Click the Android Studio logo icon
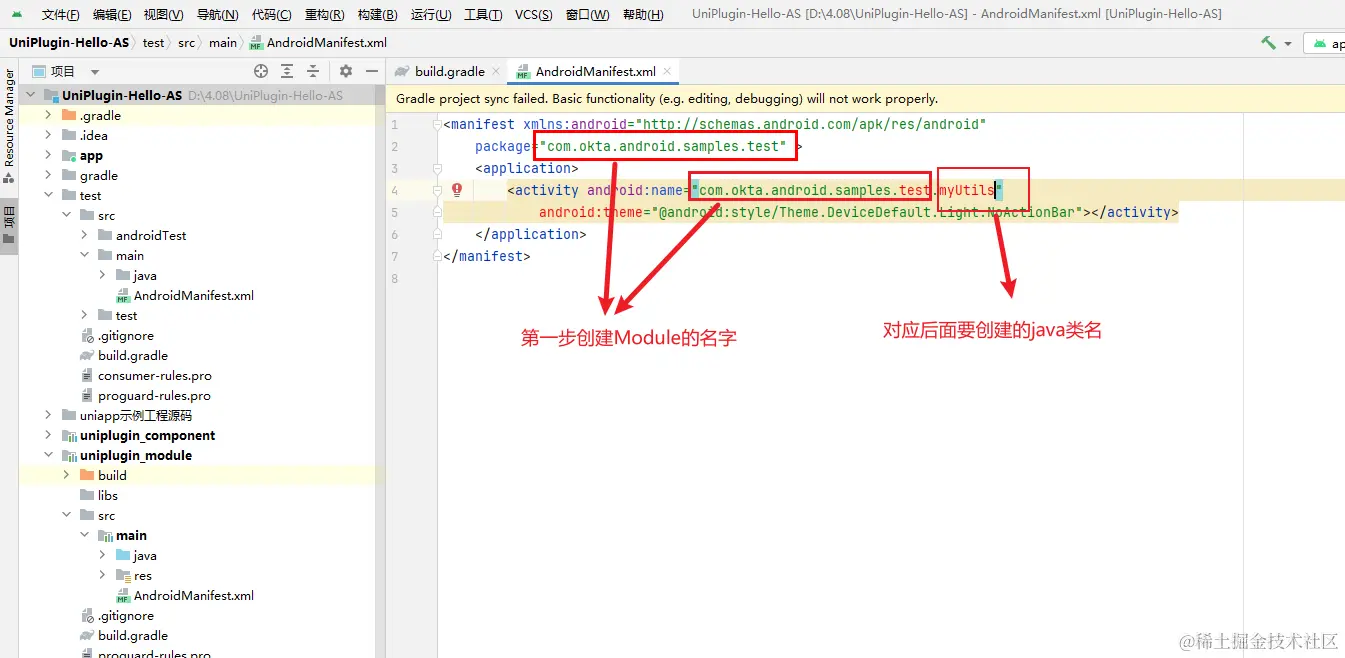 pos(17,14)
